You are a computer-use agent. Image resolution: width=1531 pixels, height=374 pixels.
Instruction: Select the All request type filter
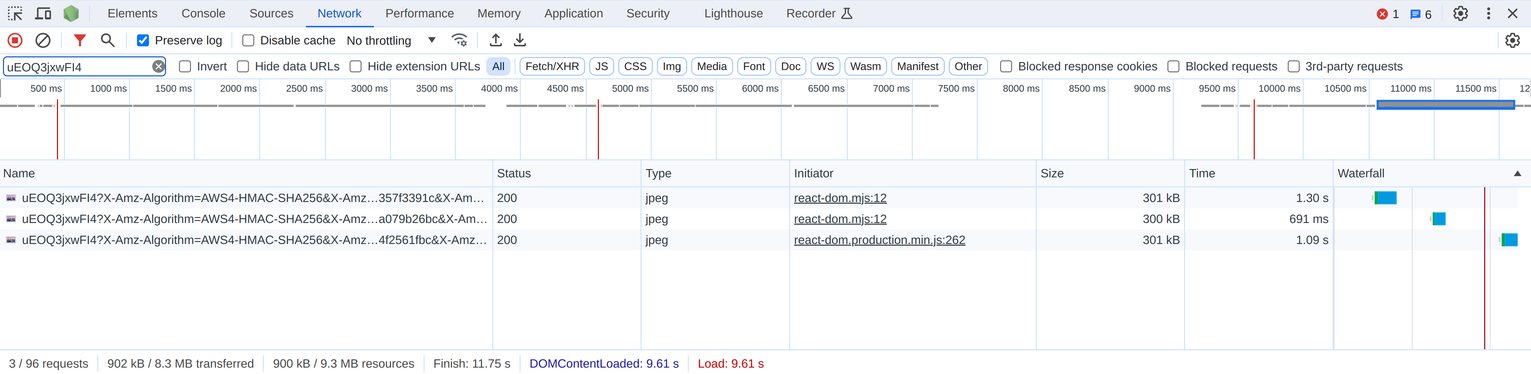tap(498, 66)
